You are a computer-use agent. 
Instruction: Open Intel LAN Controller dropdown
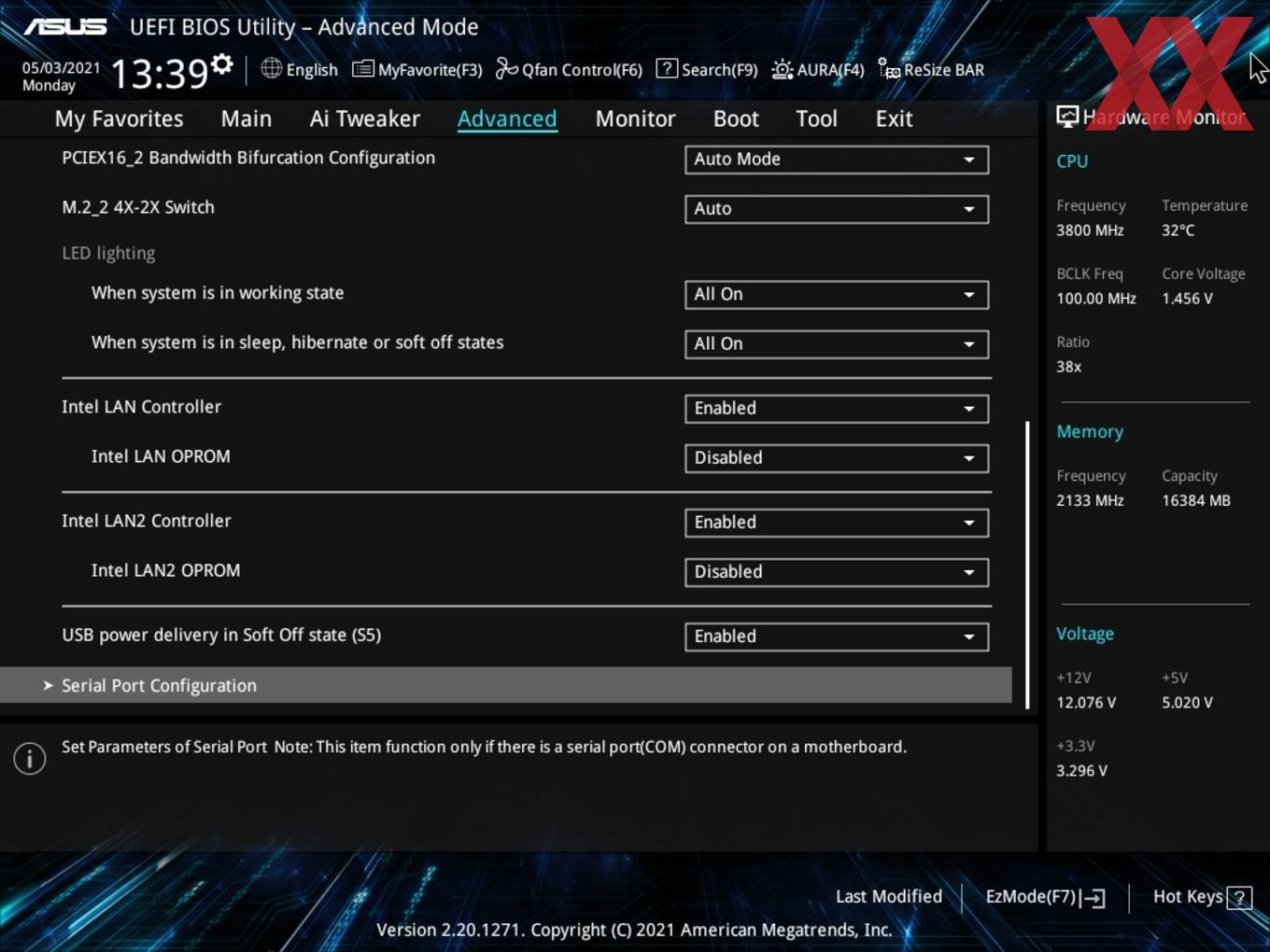tap(837, 408)
